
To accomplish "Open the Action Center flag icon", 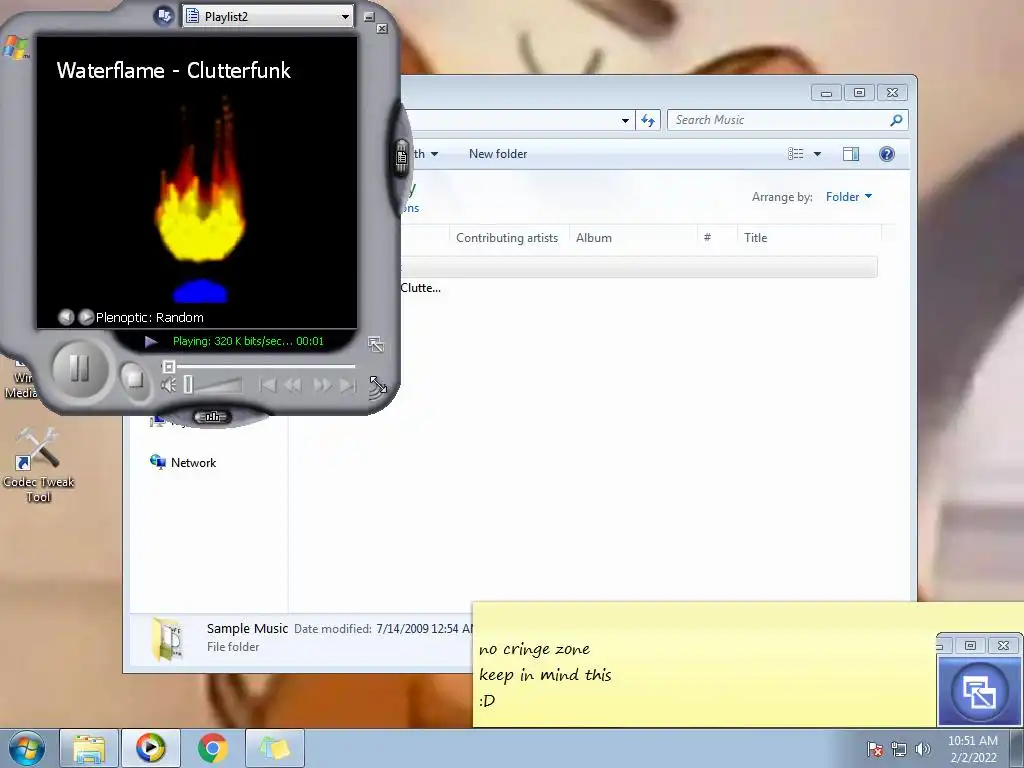I will pyautogui.click(x=875, y=749).
